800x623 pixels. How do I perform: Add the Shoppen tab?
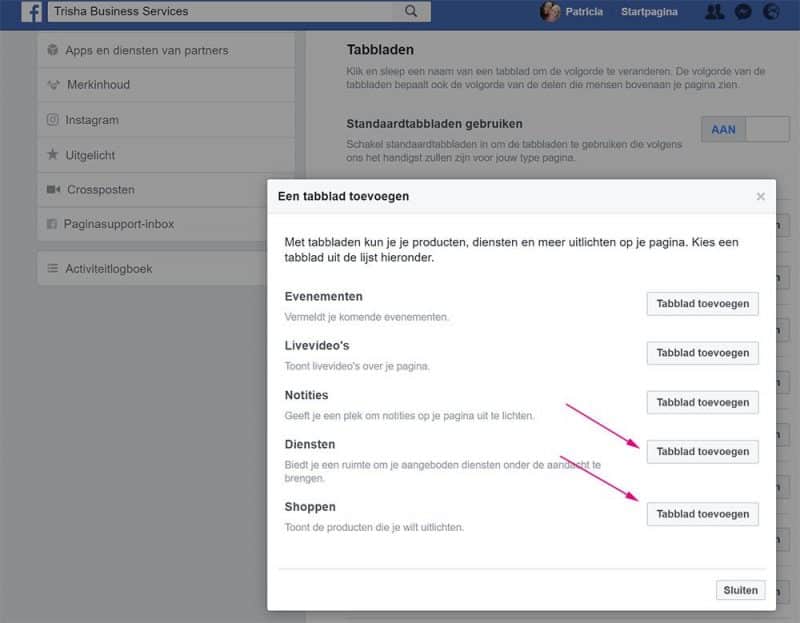[703, 514]
